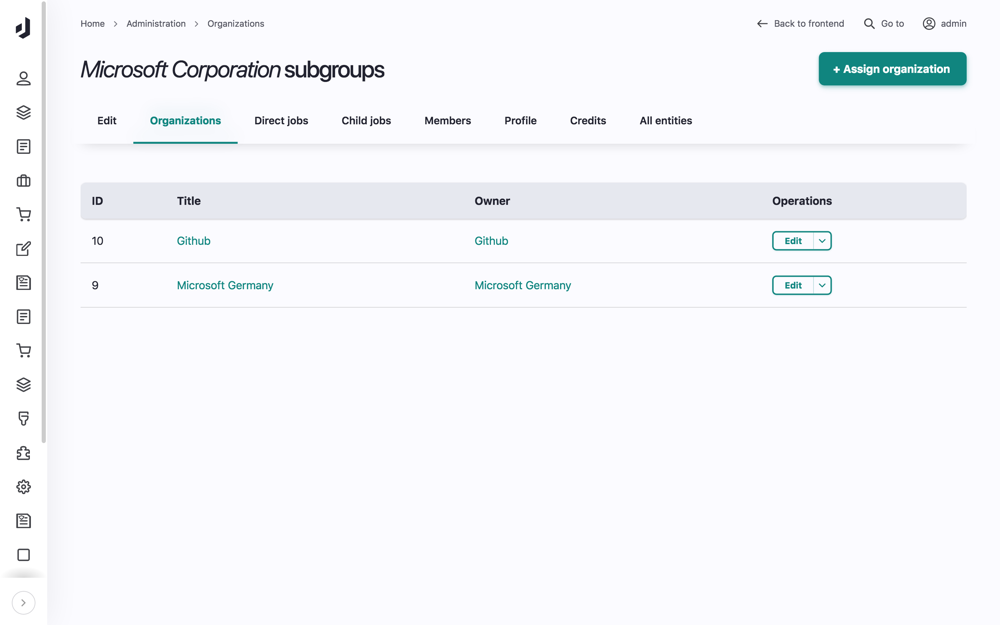Click Edit button in the Github row
Screen dimensions: 1000x625
pyautogui.click(x=793, y=241)
